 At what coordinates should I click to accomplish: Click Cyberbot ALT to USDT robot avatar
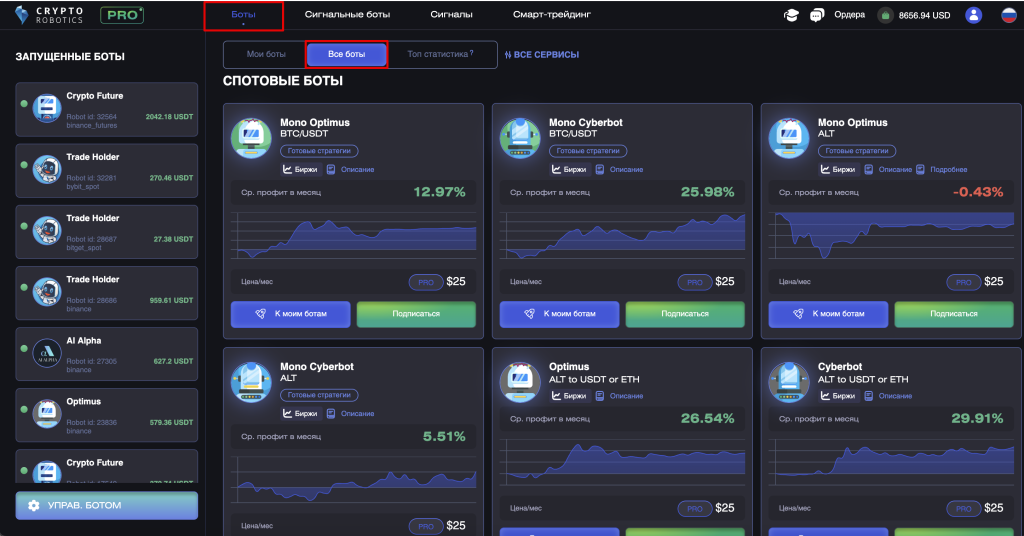coord(789,382)
